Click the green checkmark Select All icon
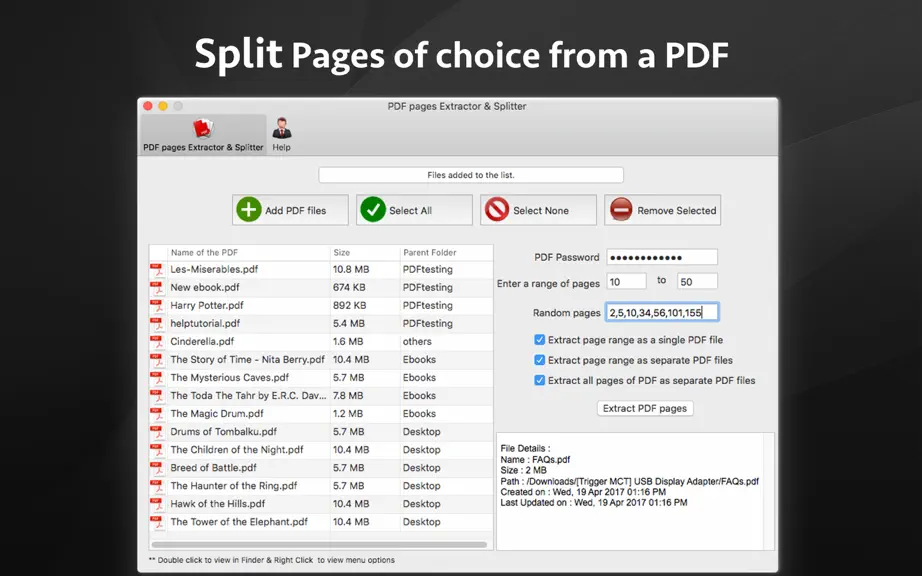Screen dimensions: 922x576 click(x=373, y=210)
